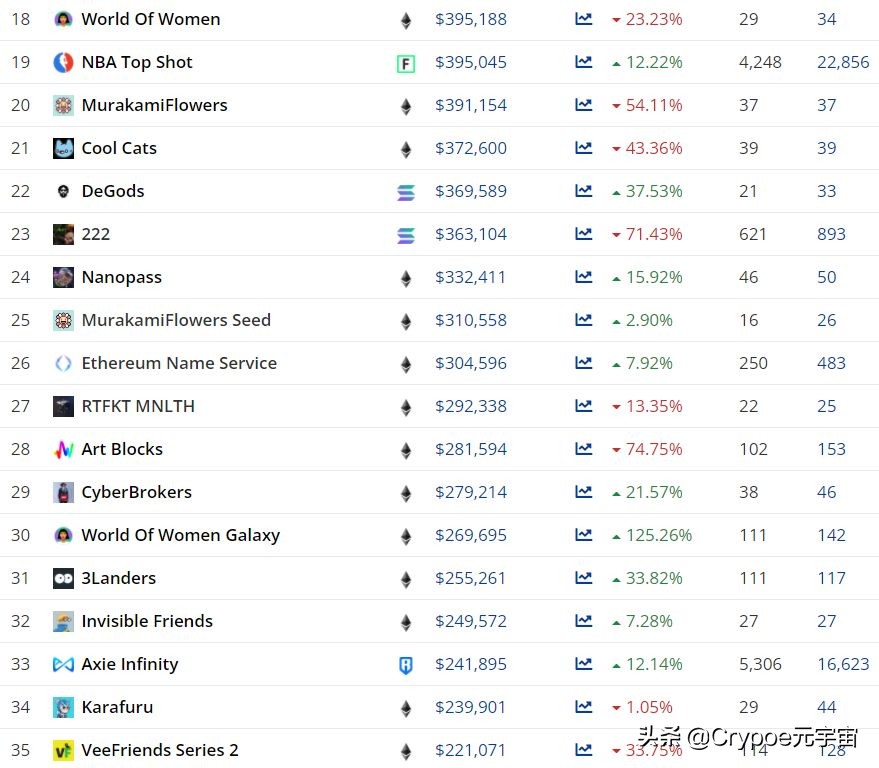Click the Ethereum icon in the Cool Cats row

(x=406, y=149)
